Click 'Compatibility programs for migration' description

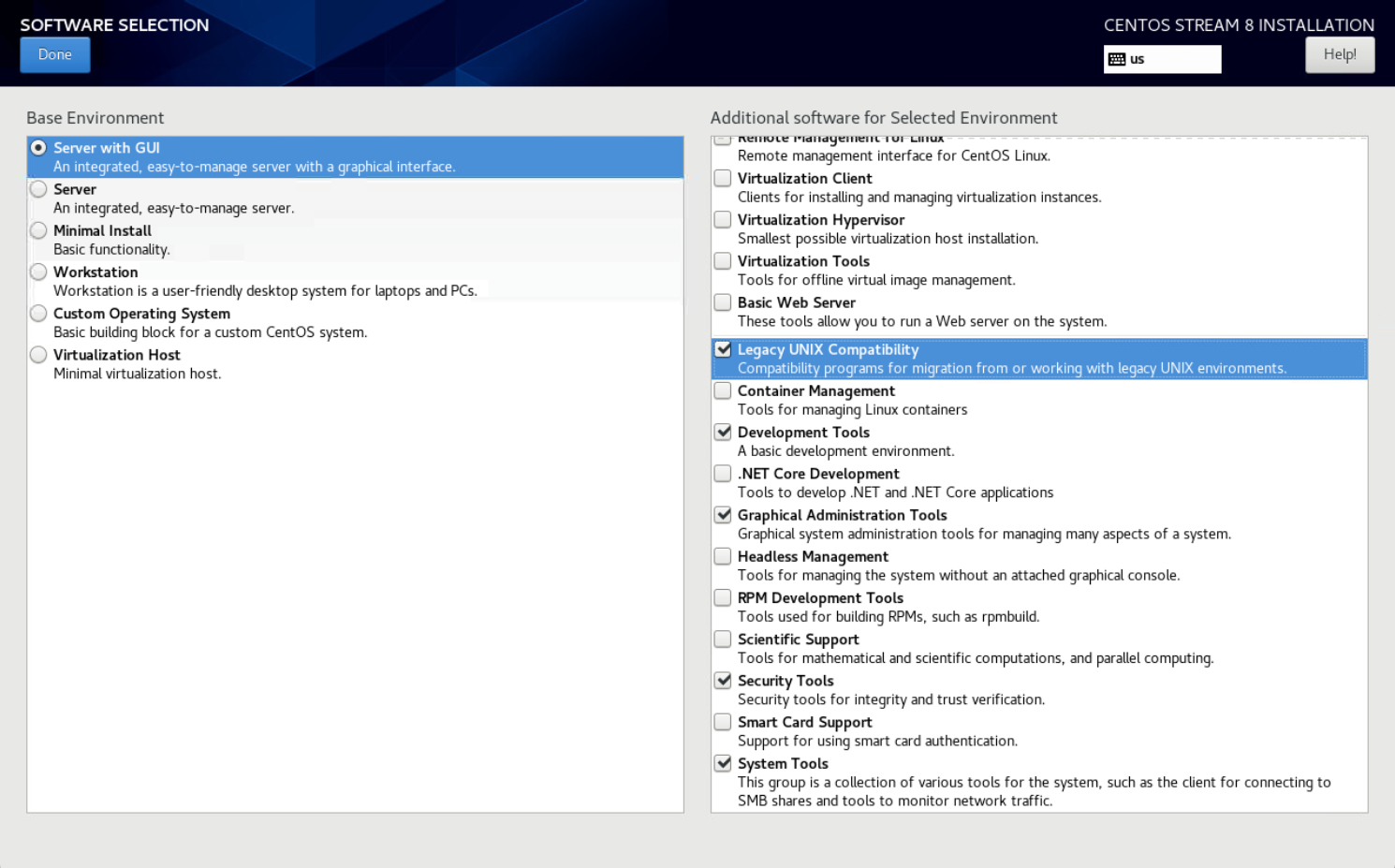(1012, 368)
